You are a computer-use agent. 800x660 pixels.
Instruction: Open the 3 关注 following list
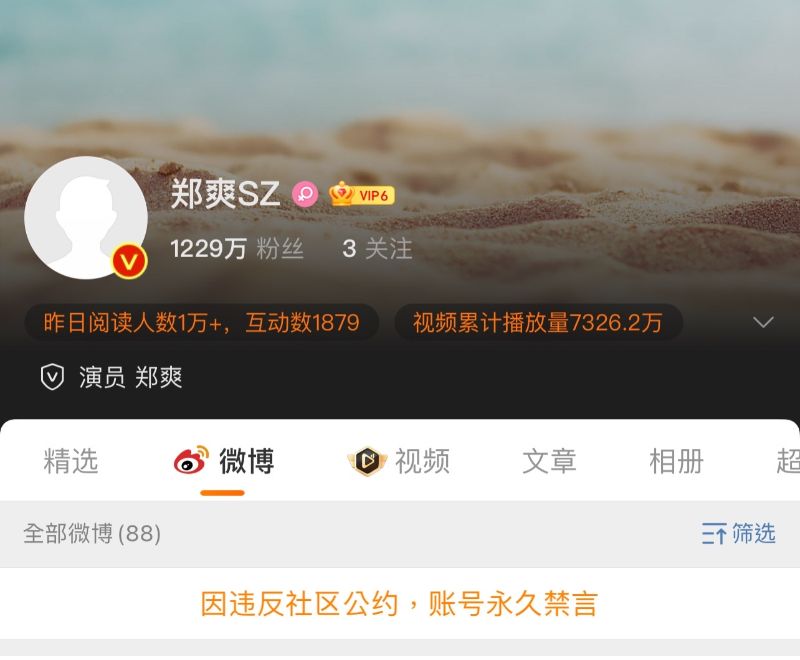[377, 249]
